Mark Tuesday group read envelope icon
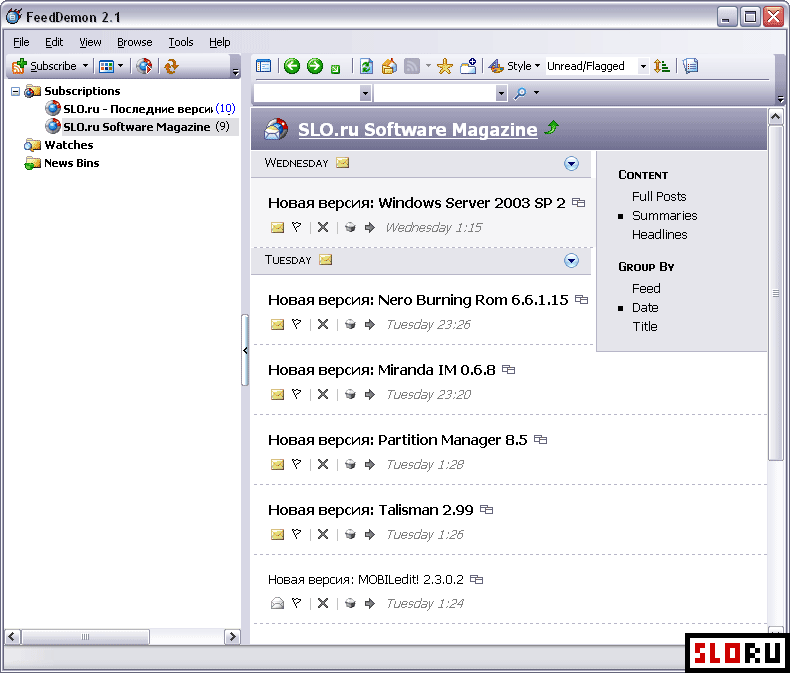 (x=325, y=260)
